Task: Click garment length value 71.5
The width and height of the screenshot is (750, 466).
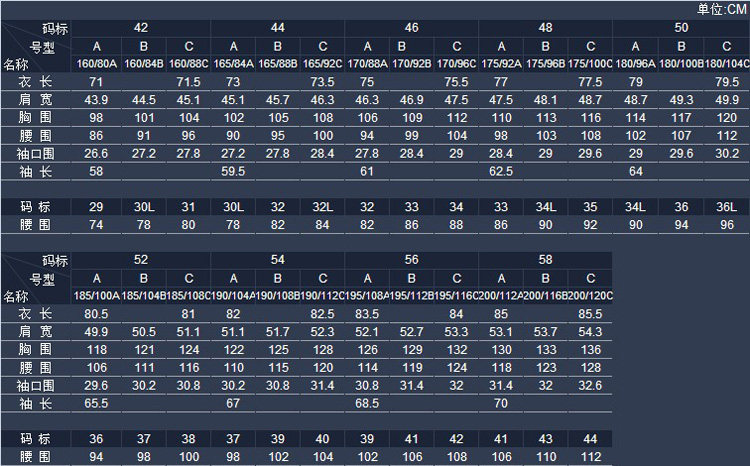Action: [188, 82]
